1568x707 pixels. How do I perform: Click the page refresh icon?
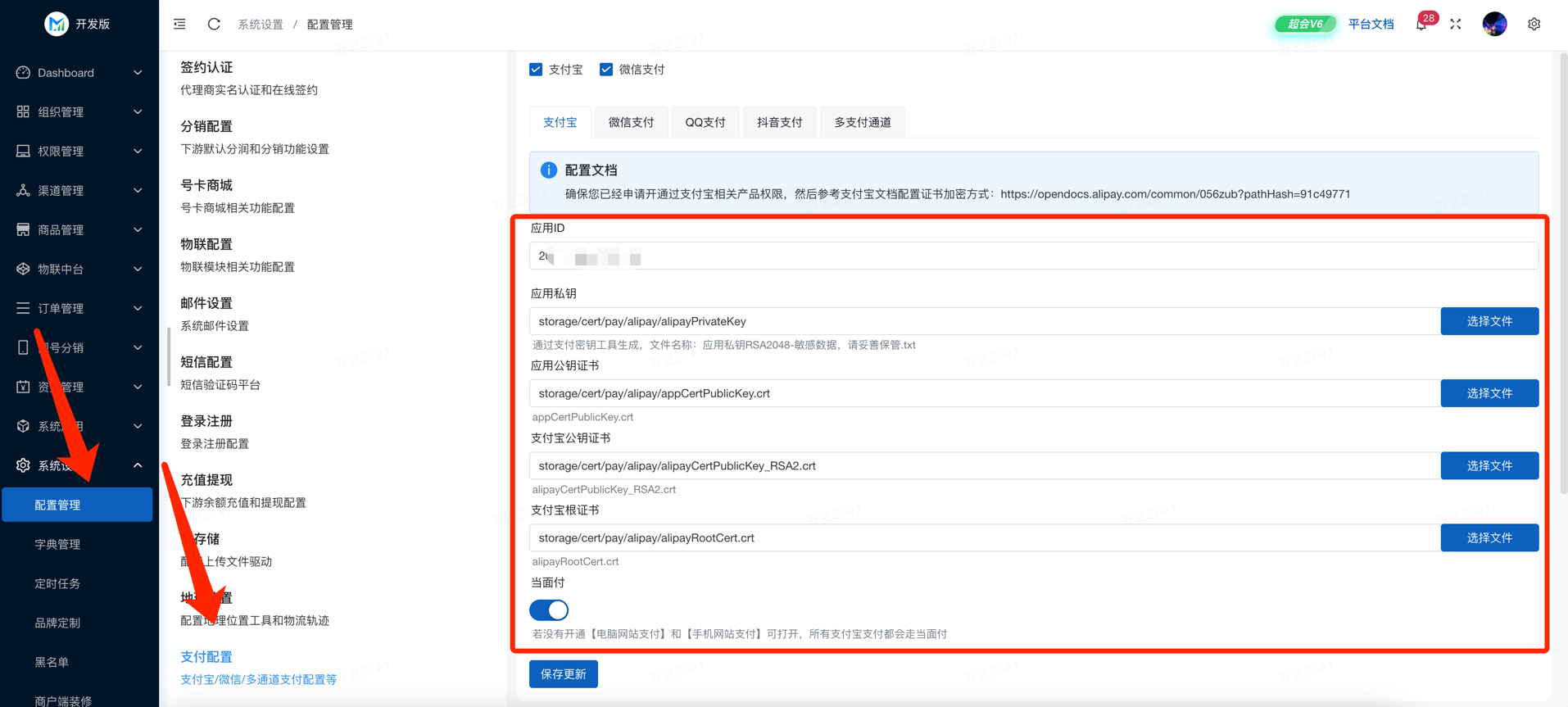coord(214,25)
